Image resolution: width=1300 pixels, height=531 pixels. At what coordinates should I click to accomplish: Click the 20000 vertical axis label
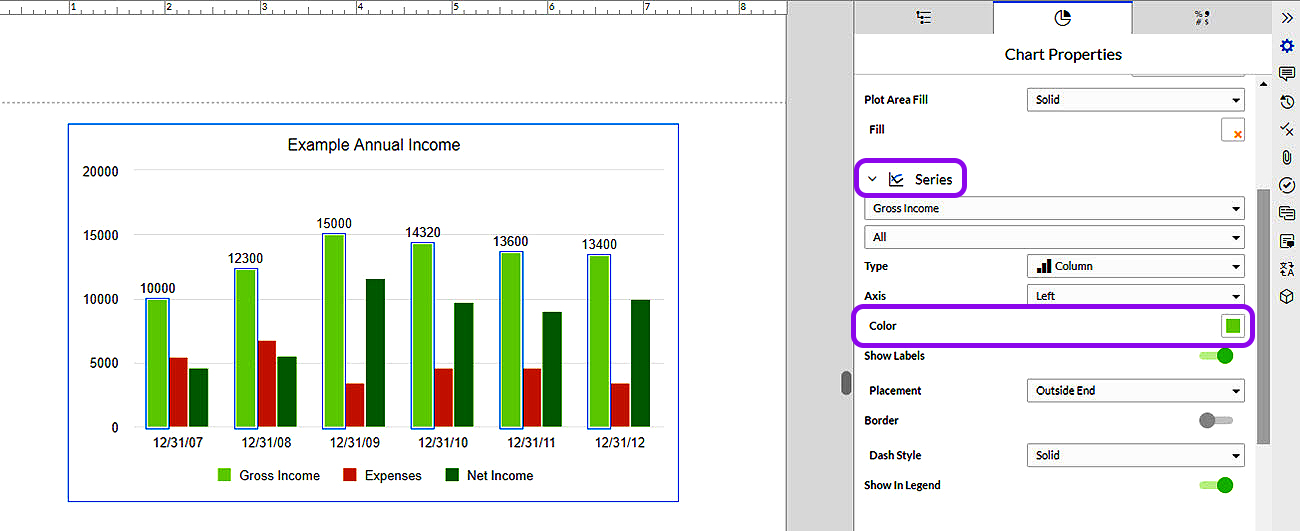click(100, 172)
